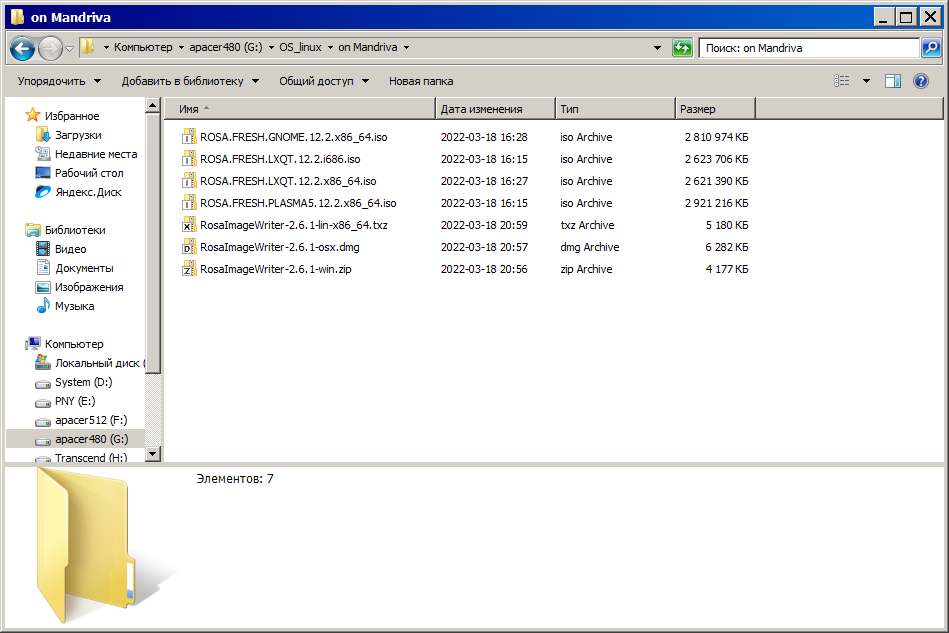Screen dimensions: 949x633
Task: Open the PNY (E:) drive
Action: click(75, 401)
